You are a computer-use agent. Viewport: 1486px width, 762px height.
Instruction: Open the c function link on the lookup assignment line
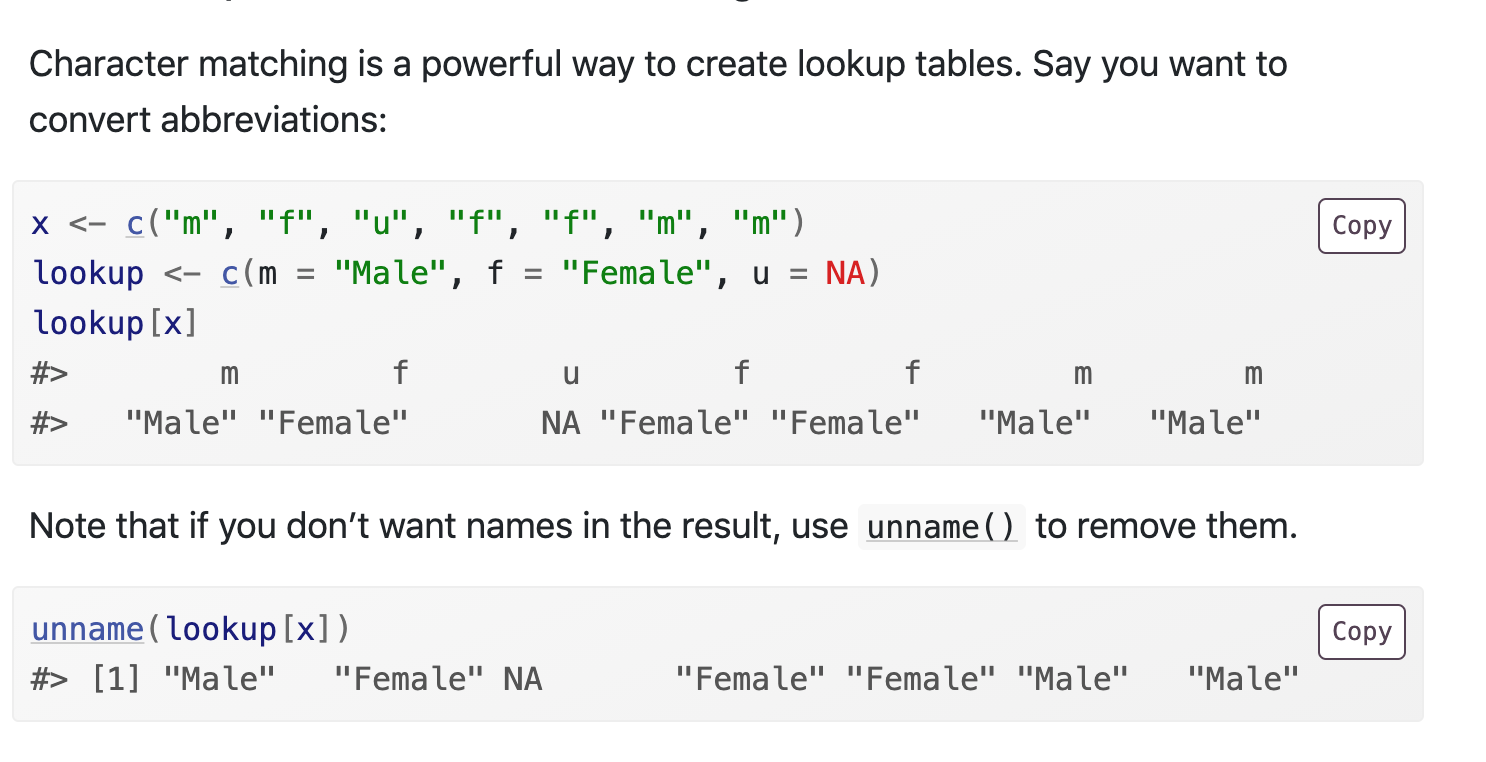pos(230,273)
